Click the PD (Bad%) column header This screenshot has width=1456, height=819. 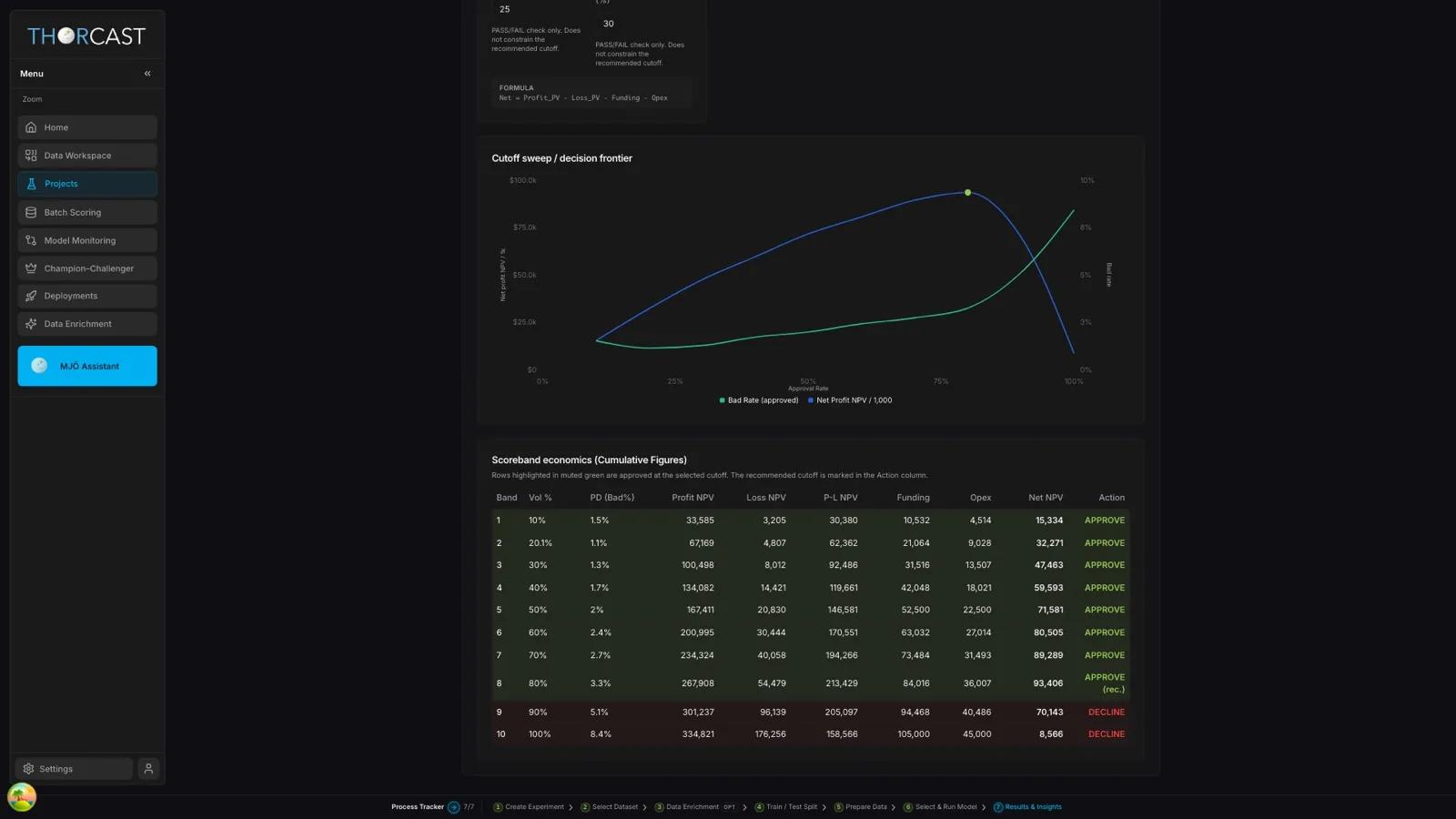point(612,498)
